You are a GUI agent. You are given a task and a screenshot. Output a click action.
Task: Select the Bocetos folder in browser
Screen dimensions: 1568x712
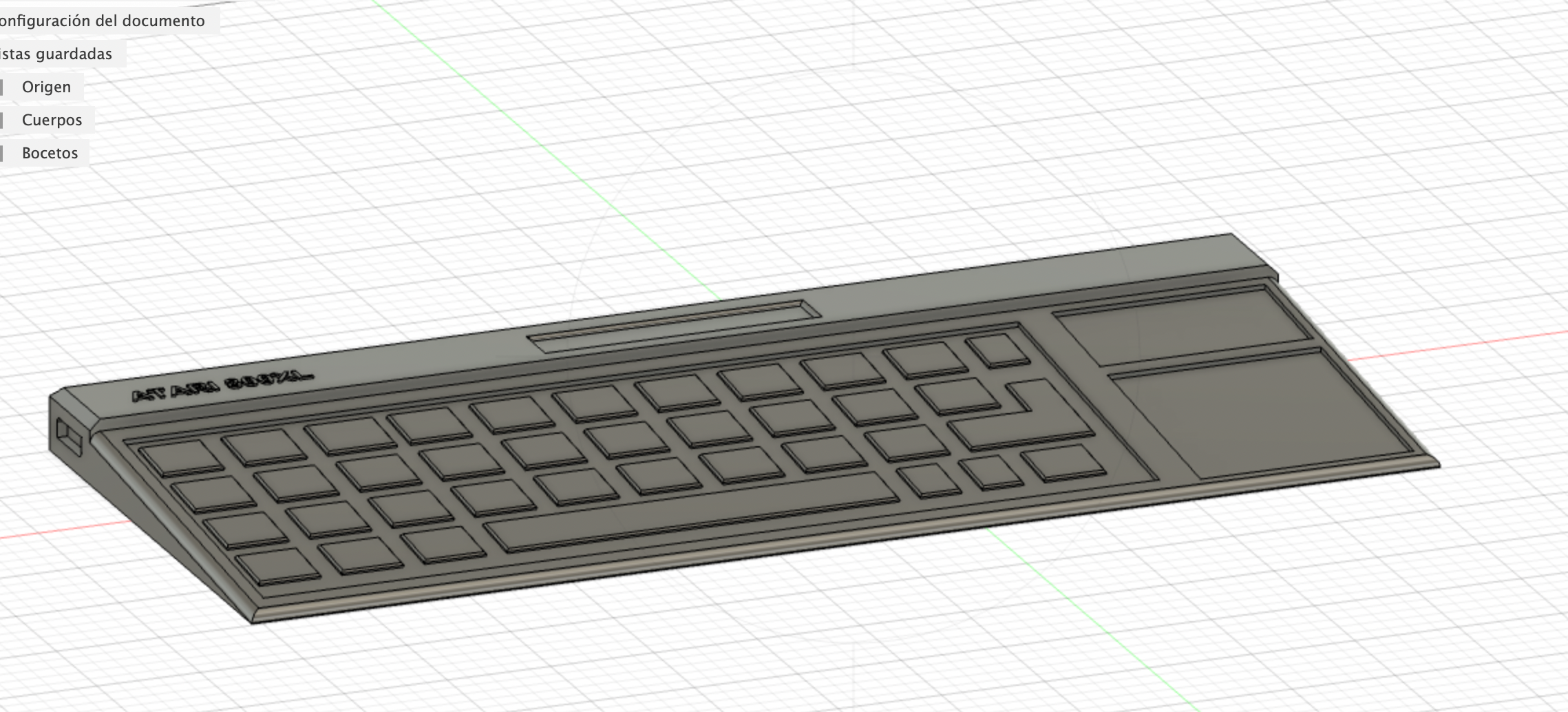(x=50, y=153)
